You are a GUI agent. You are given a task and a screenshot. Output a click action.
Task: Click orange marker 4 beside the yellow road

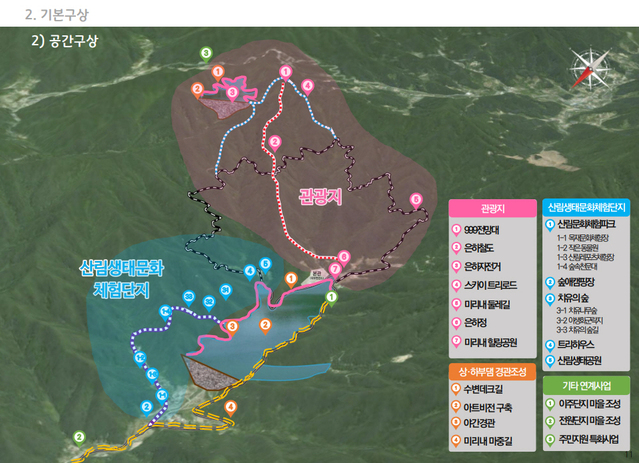tap(230, 406)
